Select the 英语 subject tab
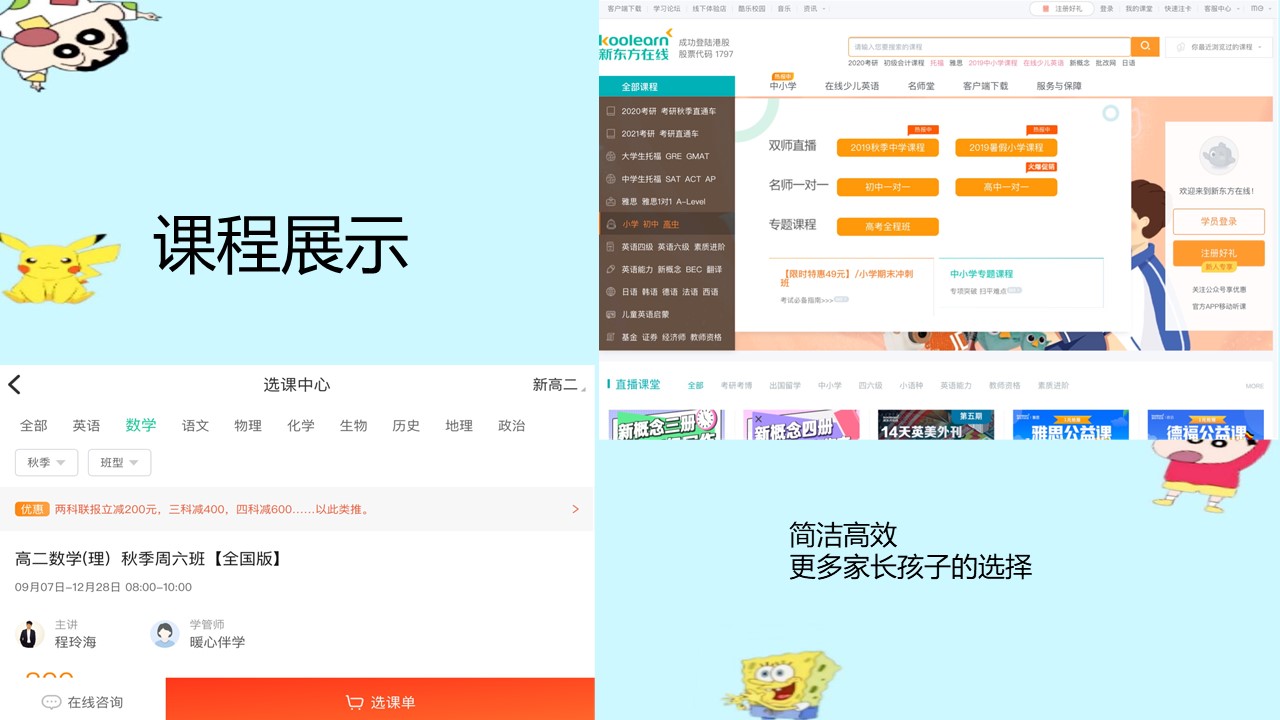The width and height of the screenshot is (1280, 720). click(x=86, y=425)
